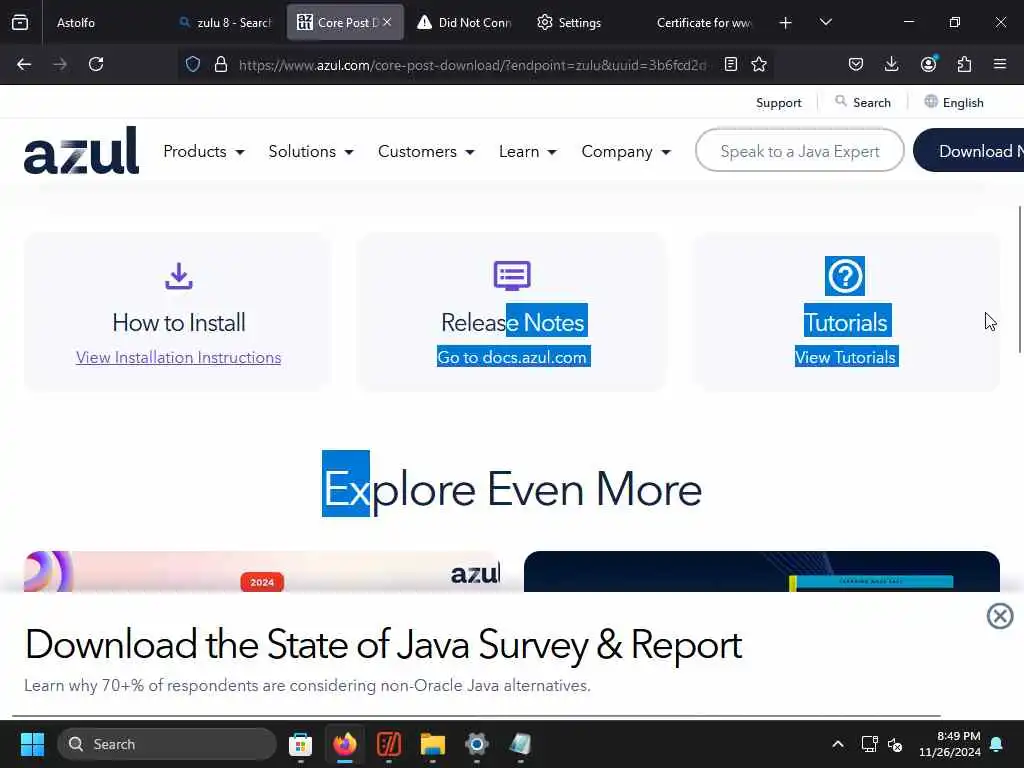This screenshot has width=1024, height=768.
Task: Open the extensions puzzle icon
Action: 964,64
